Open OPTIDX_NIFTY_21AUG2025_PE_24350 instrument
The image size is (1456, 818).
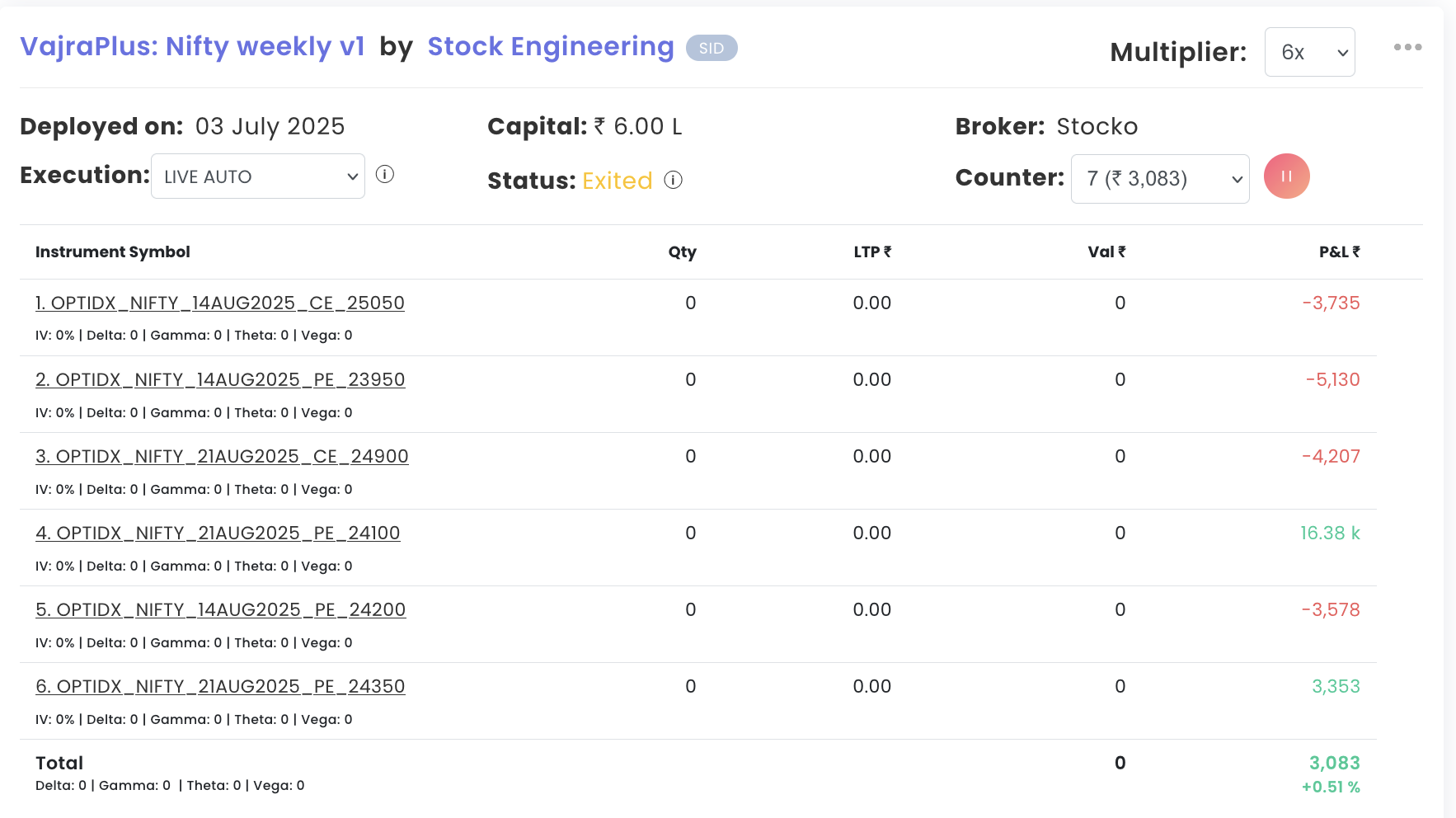click(220, 687)
